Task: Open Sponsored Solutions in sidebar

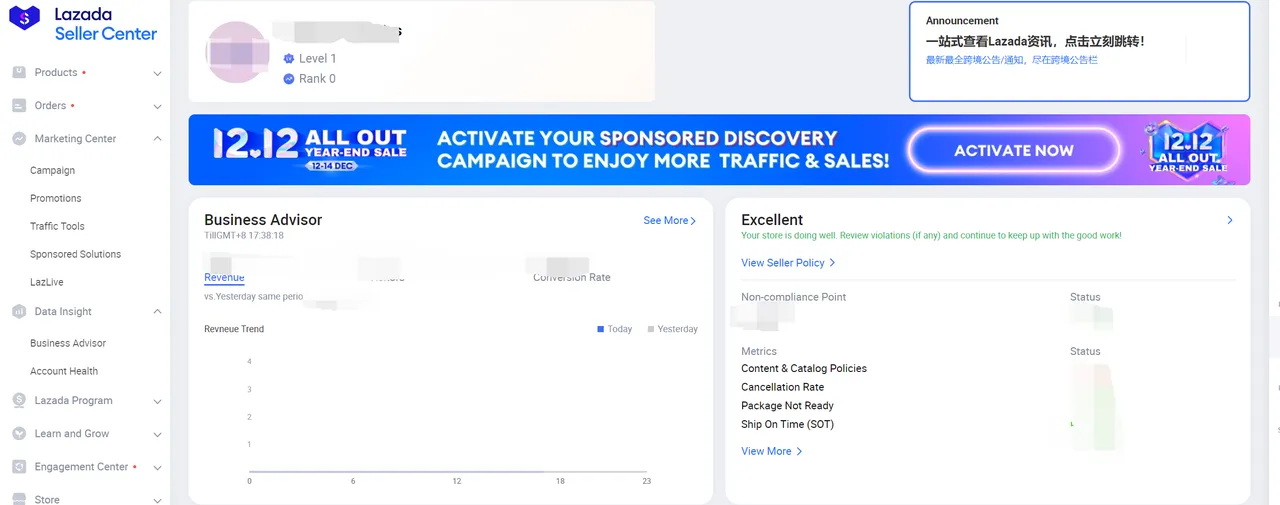Action: tap(75, 255)
